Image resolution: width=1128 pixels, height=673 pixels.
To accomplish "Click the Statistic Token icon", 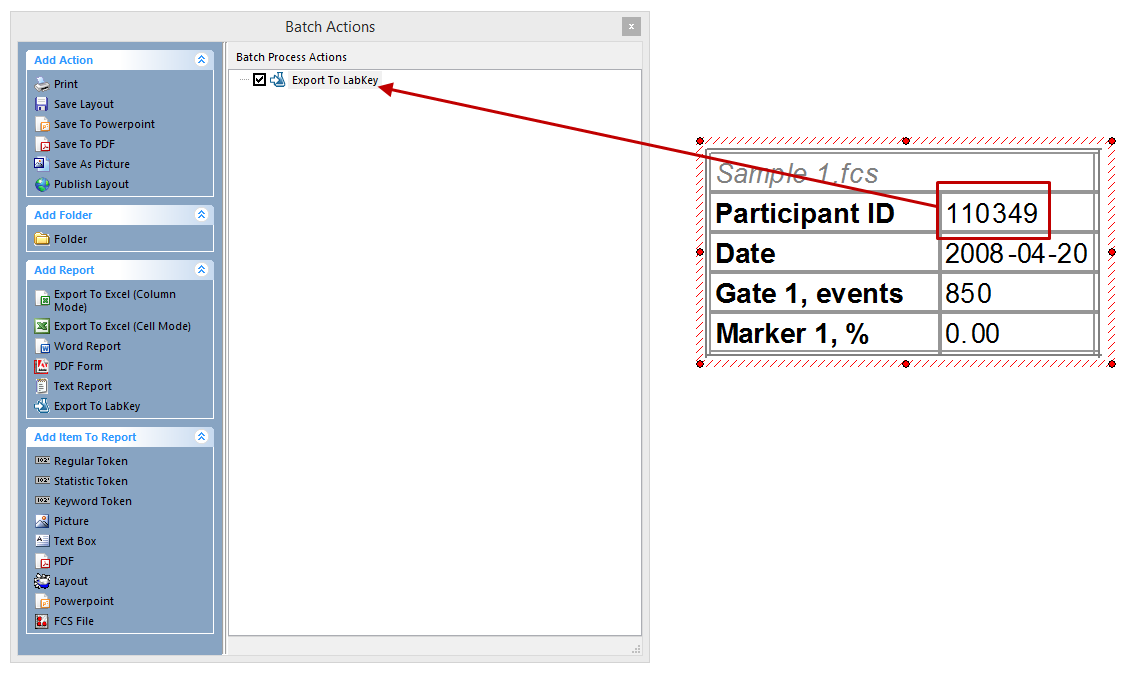I will click(42, 481).
